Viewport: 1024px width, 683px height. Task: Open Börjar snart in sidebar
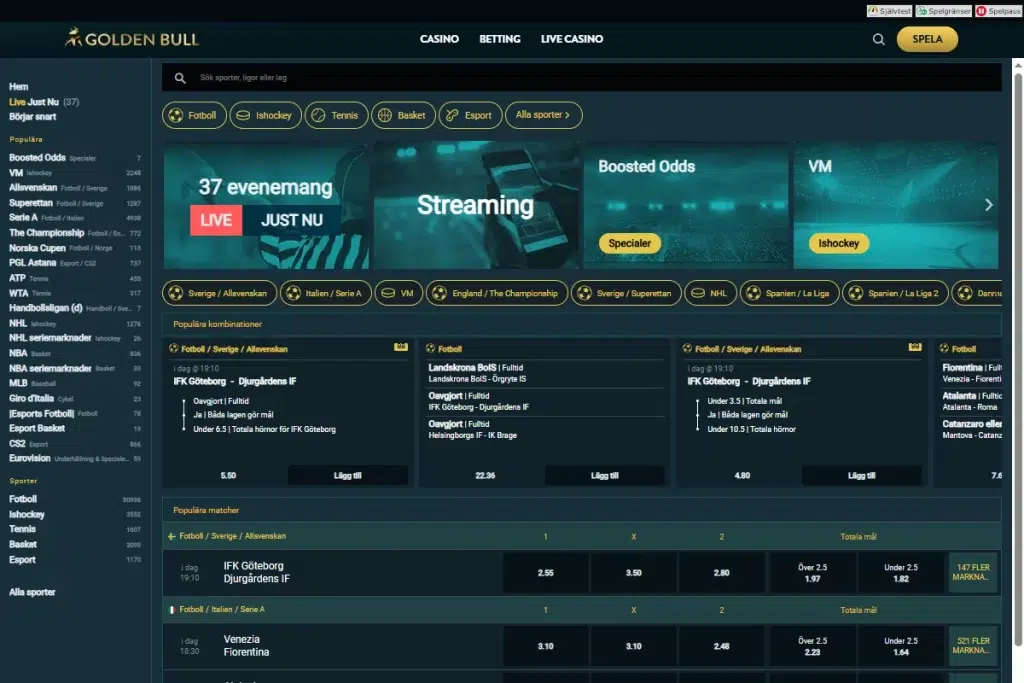(33, 117)
